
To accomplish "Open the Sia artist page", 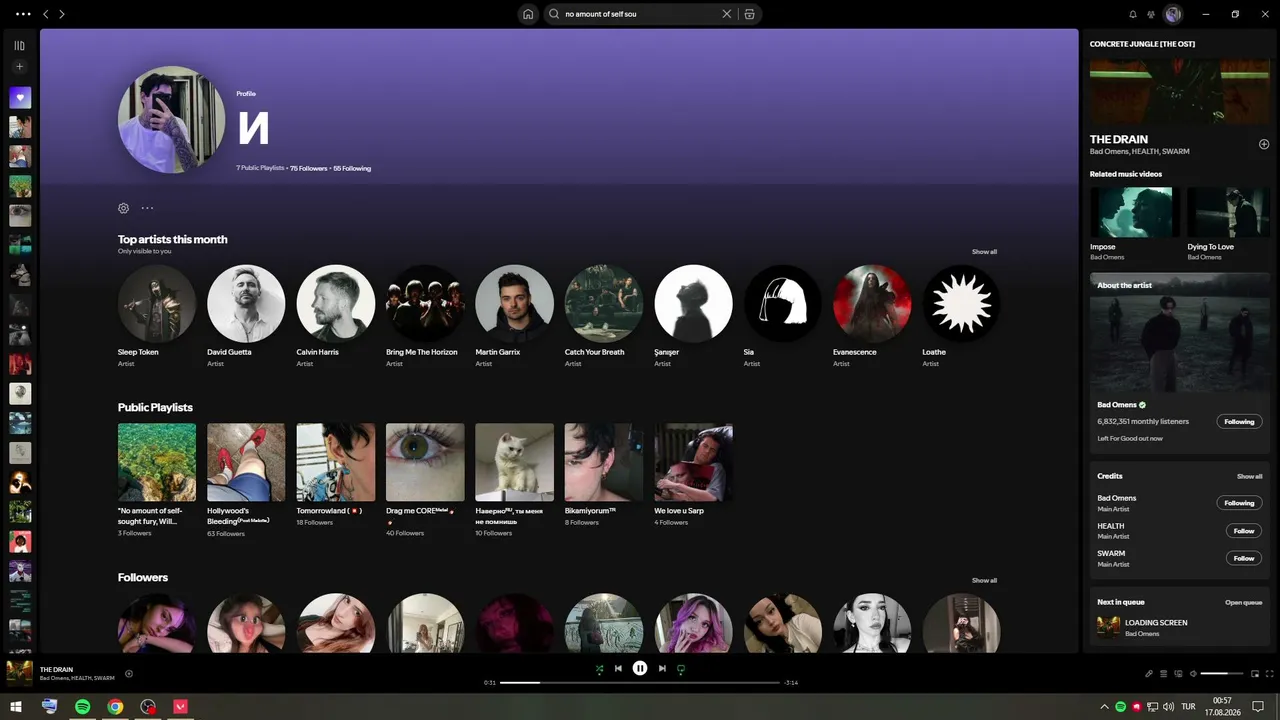I will click(783, 316).
